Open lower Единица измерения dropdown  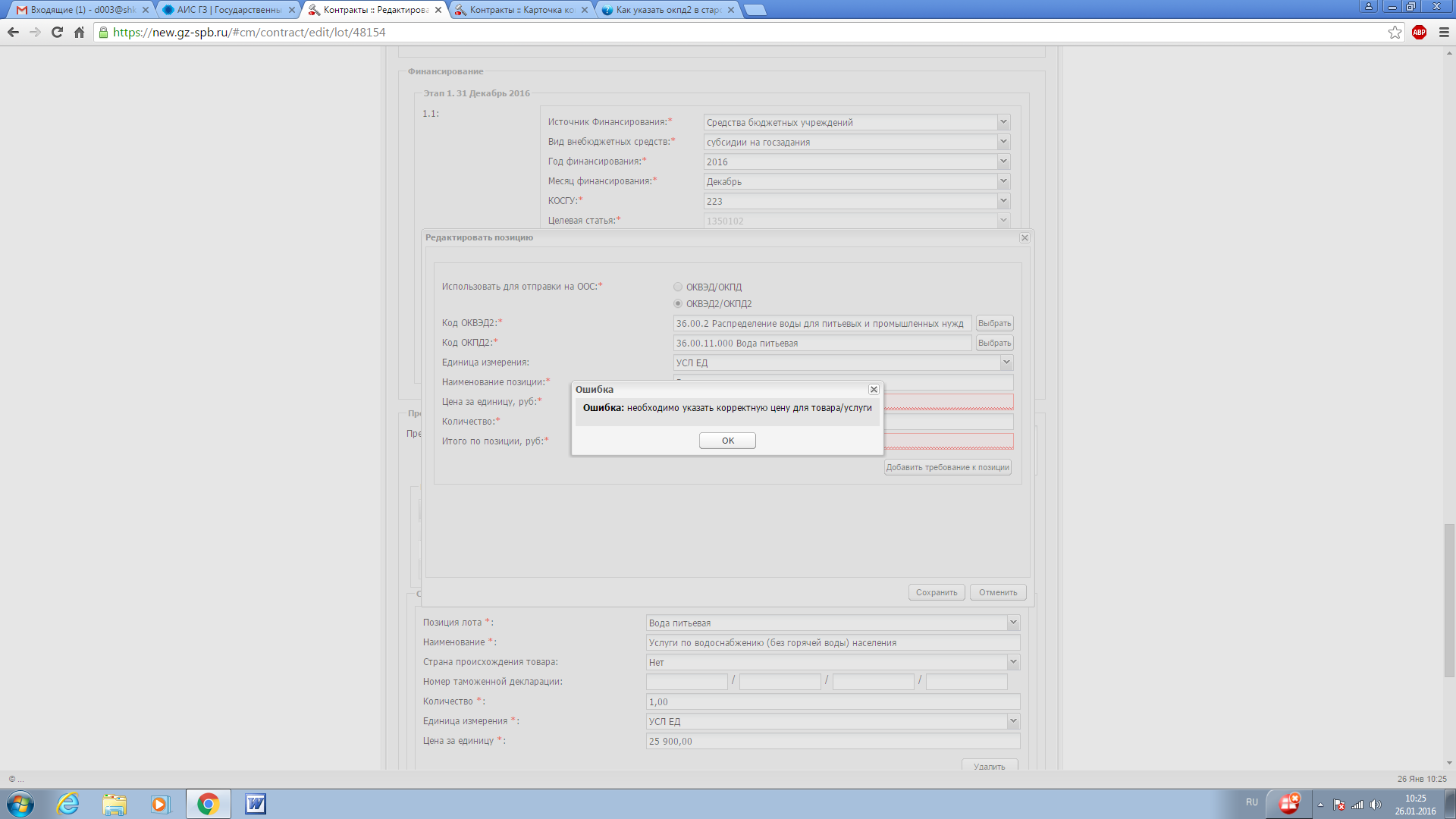coord(1013,721)
